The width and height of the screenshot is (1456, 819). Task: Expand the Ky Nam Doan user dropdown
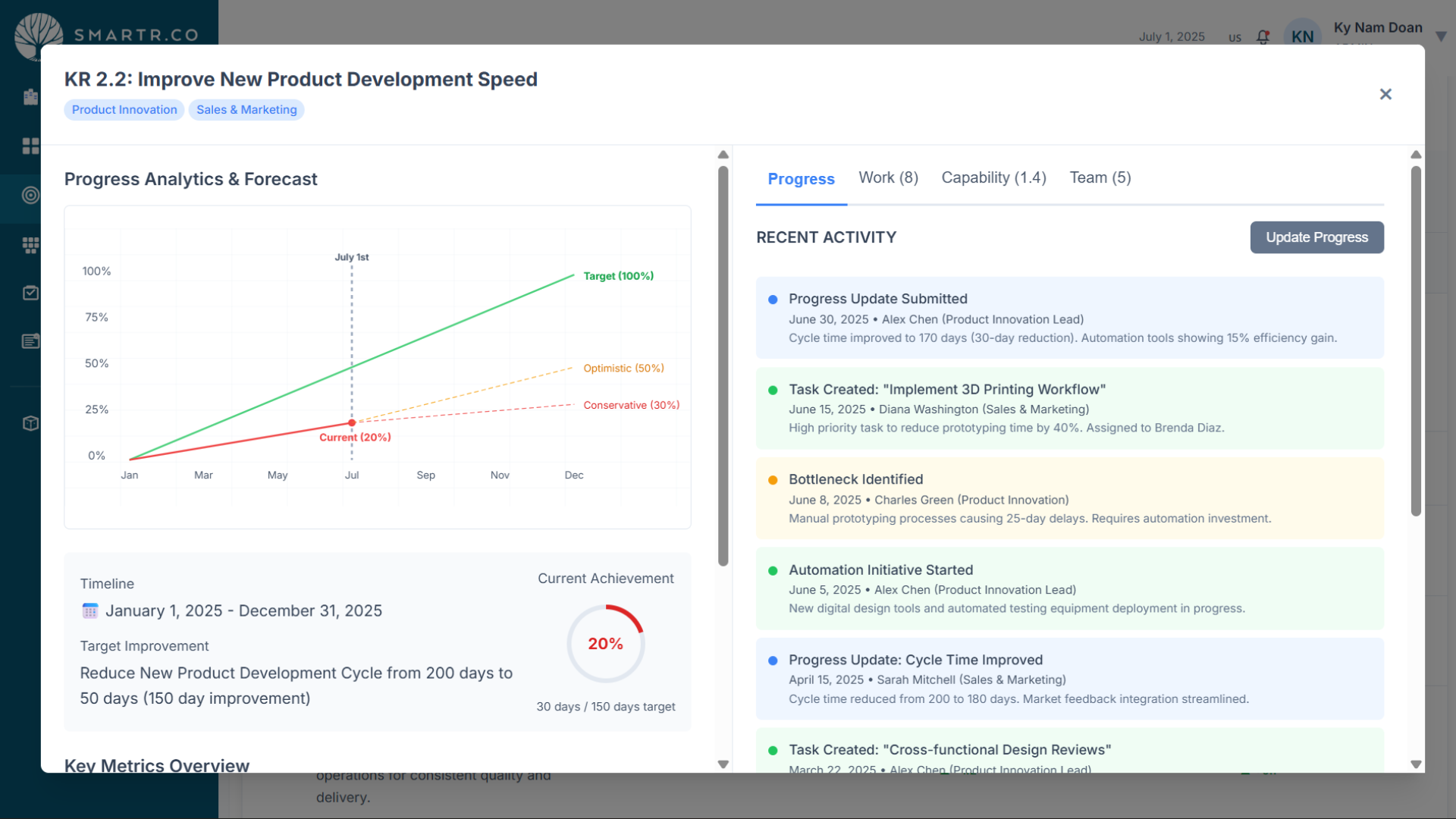1441,36
